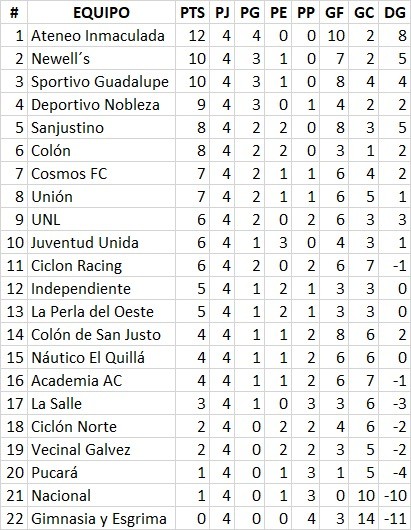411x530 pixels.
Task: Select the Ateneo Inmaculada team name cell
Action: (x=101, y=35)
